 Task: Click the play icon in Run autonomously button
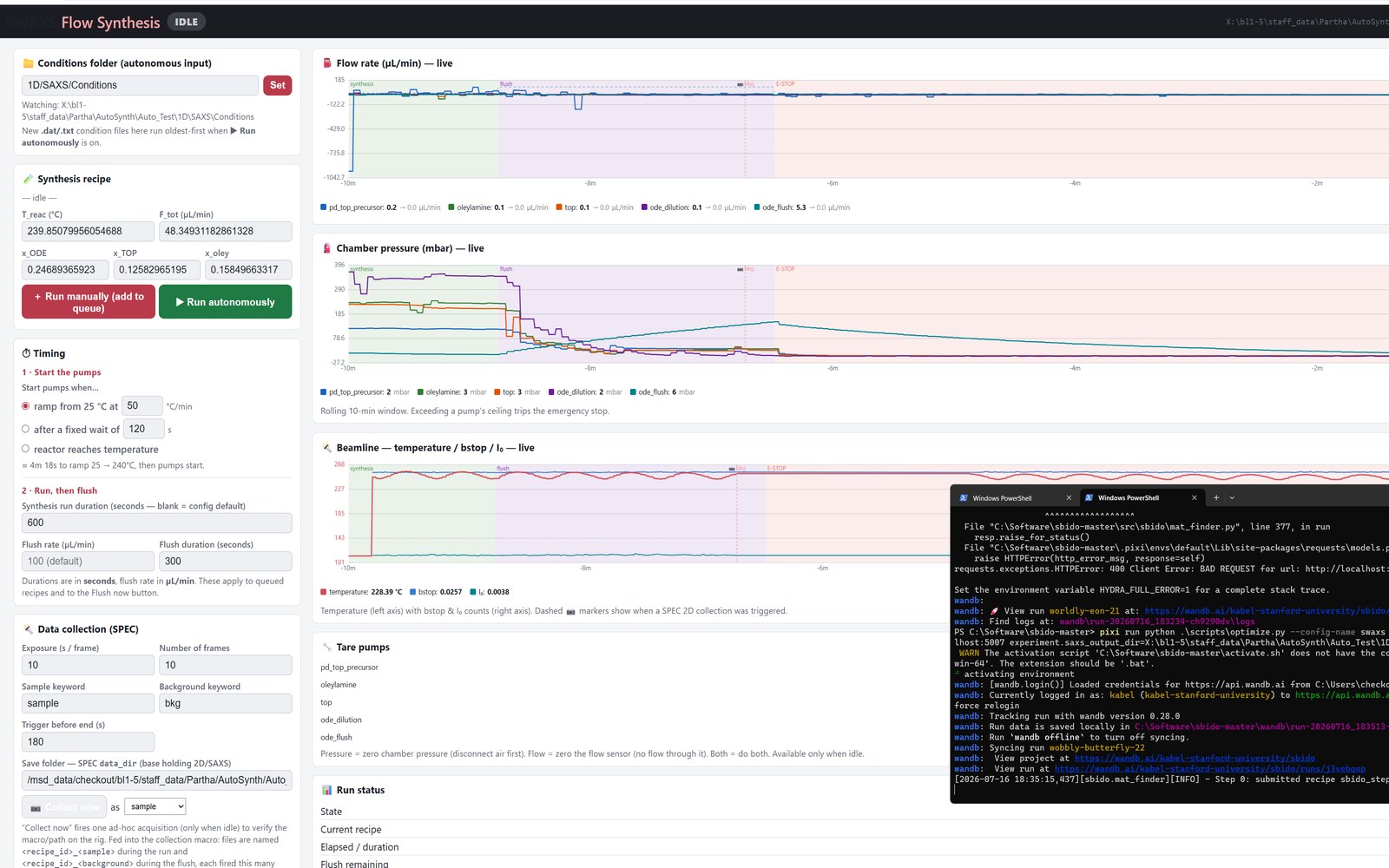click(180, 302)
